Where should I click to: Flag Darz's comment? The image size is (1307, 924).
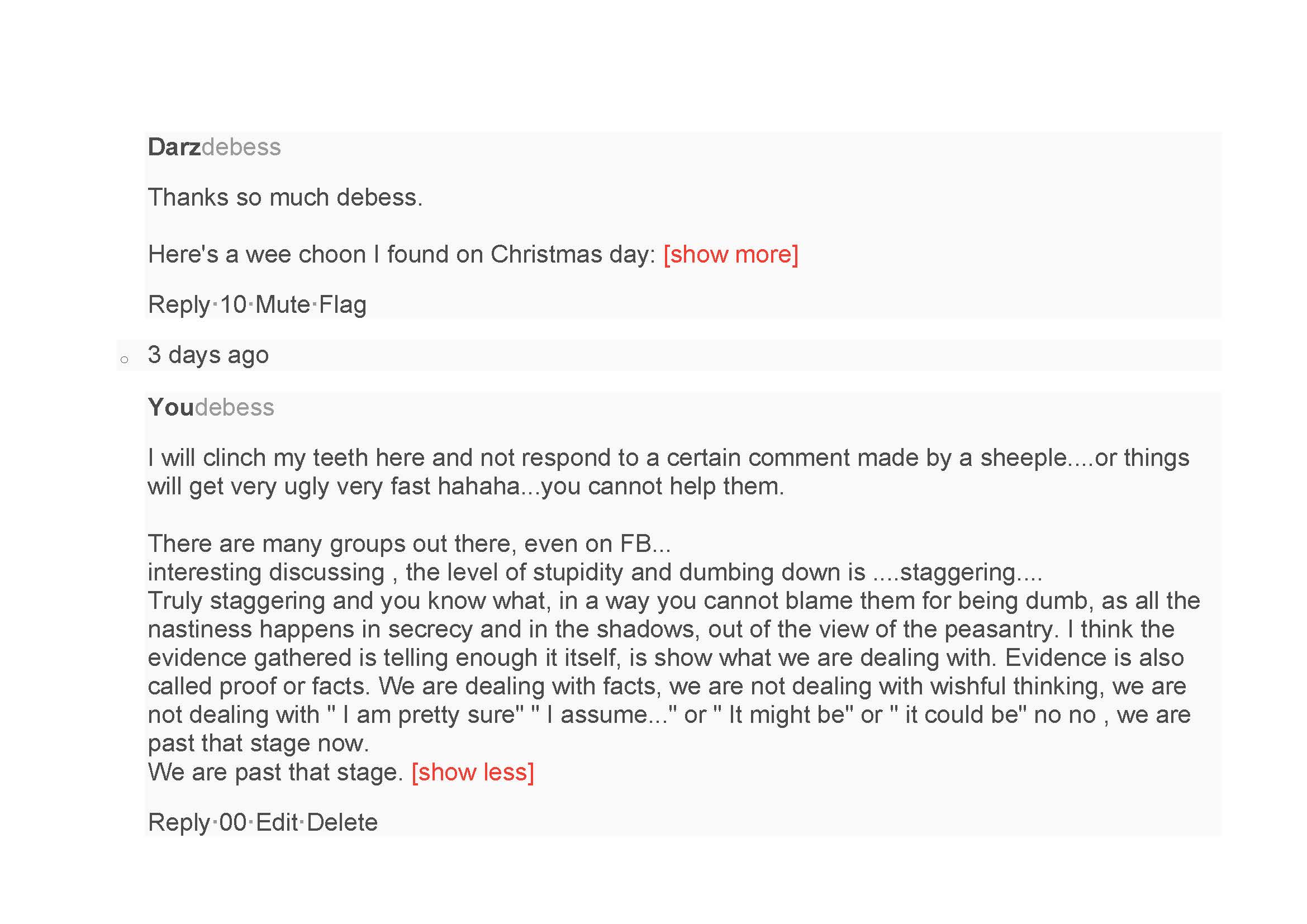[x=343, y=305]
